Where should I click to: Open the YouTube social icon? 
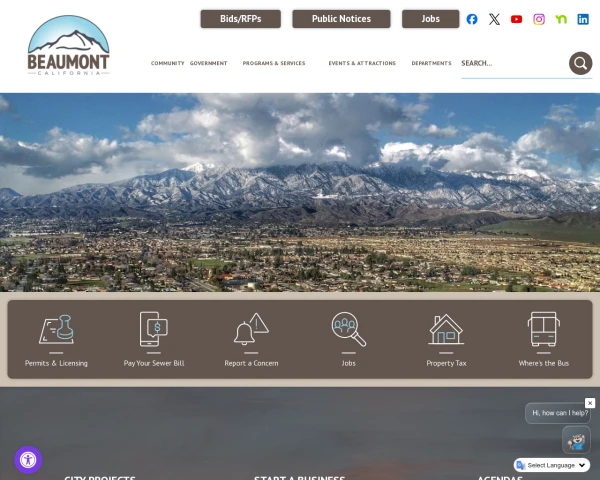pyautogui.click(x=516, y=19)
